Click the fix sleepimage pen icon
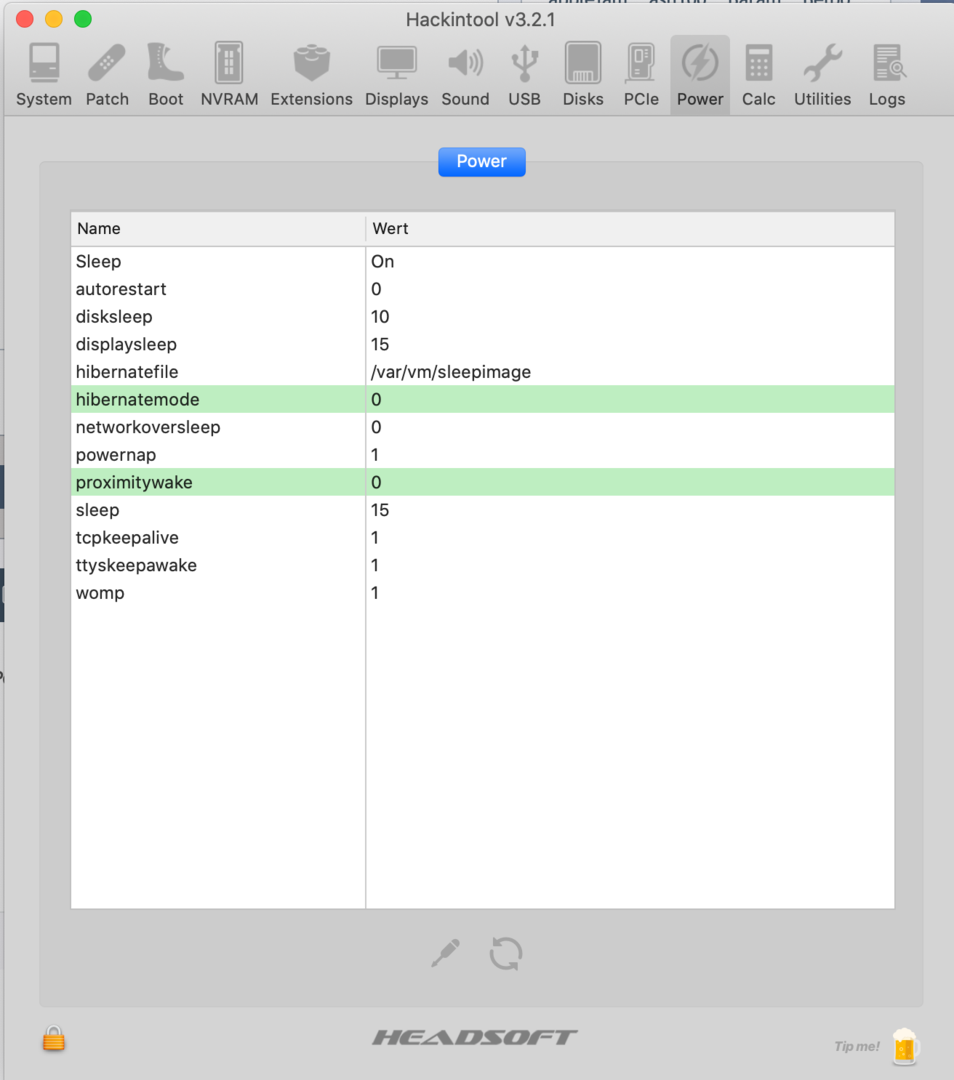Viewport: 954px width, 1080px height. click(x=446, y=953)
